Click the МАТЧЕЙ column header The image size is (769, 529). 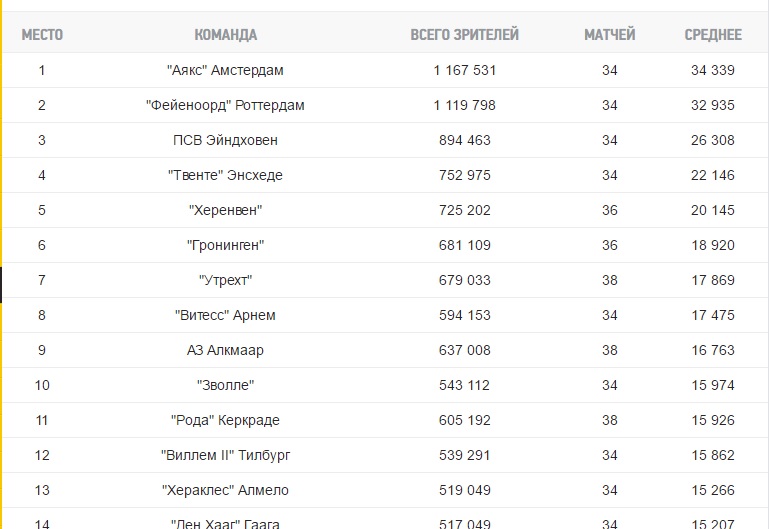coord(610,35)
